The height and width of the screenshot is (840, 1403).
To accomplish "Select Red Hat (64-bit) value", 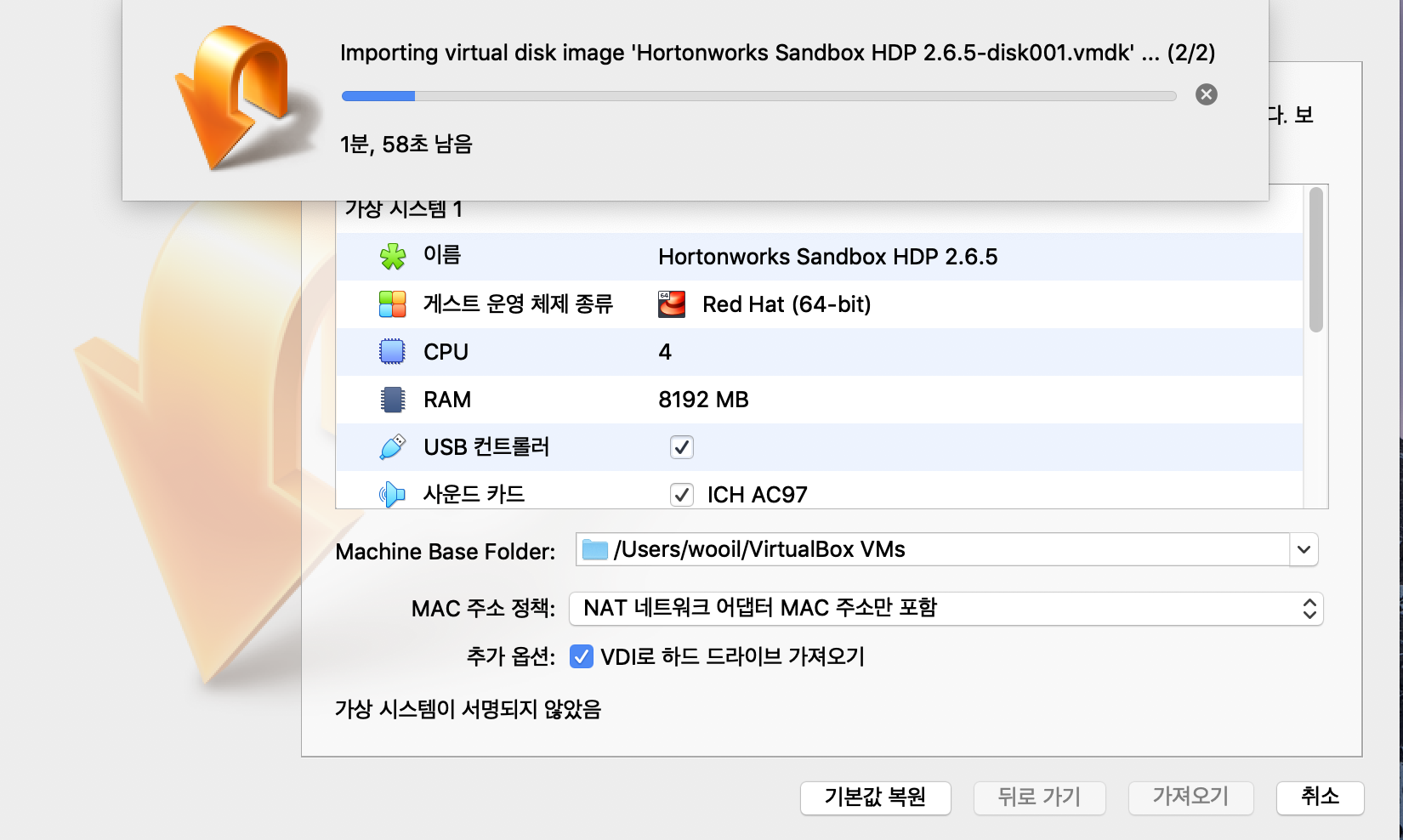I will pyautogui.click(x=787, y=304).
